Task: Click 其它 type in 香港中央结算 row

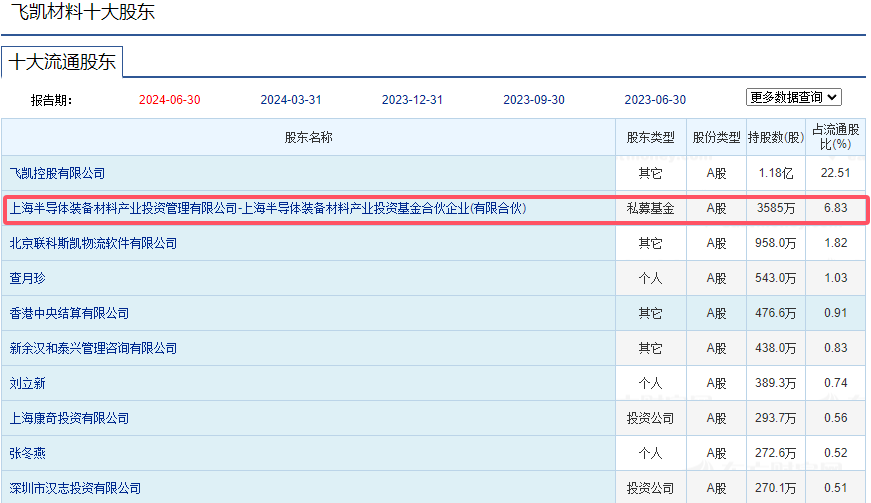Action: (x=650, y=313)
